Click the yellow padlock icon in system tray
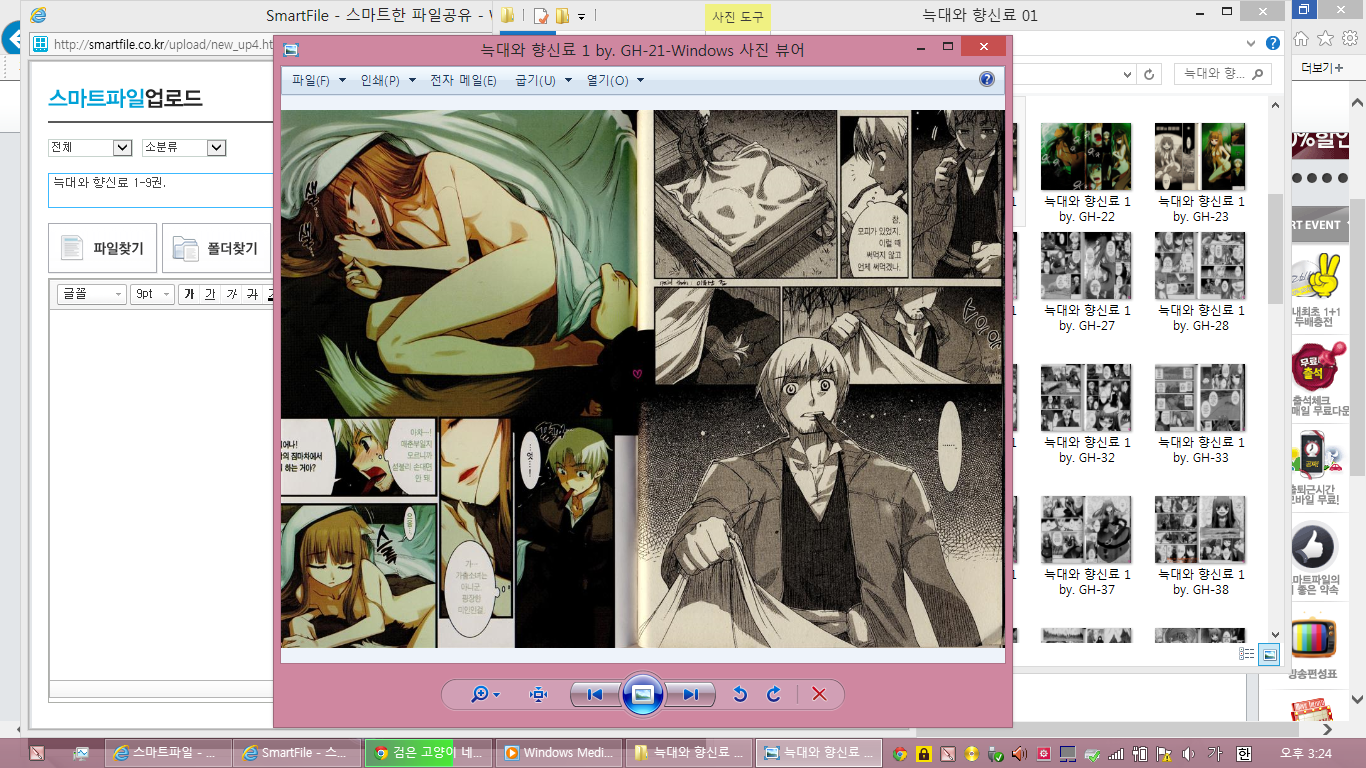Screen dimensions: 1366x768 pyautogui.click(x=924, y=754)
